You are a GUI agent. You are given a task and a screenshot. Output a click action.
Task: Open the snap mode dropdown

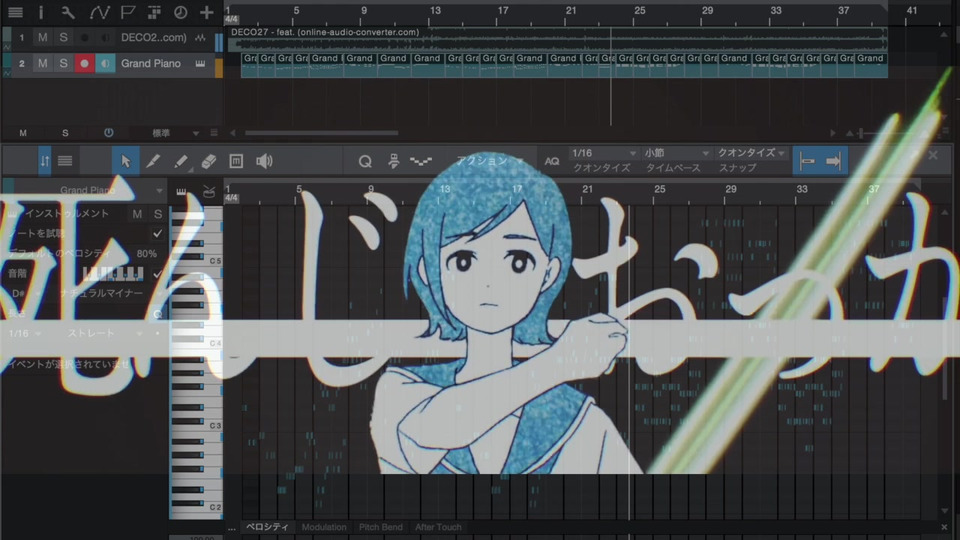751,153
